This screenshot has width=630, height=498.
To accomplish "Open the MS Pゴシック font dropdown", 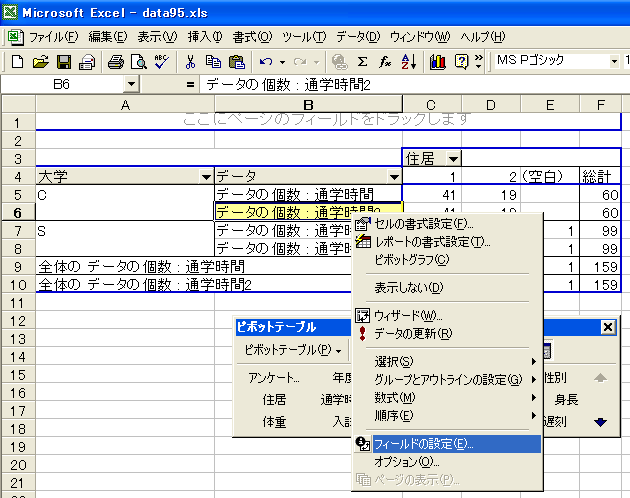I will click(614, 61).
